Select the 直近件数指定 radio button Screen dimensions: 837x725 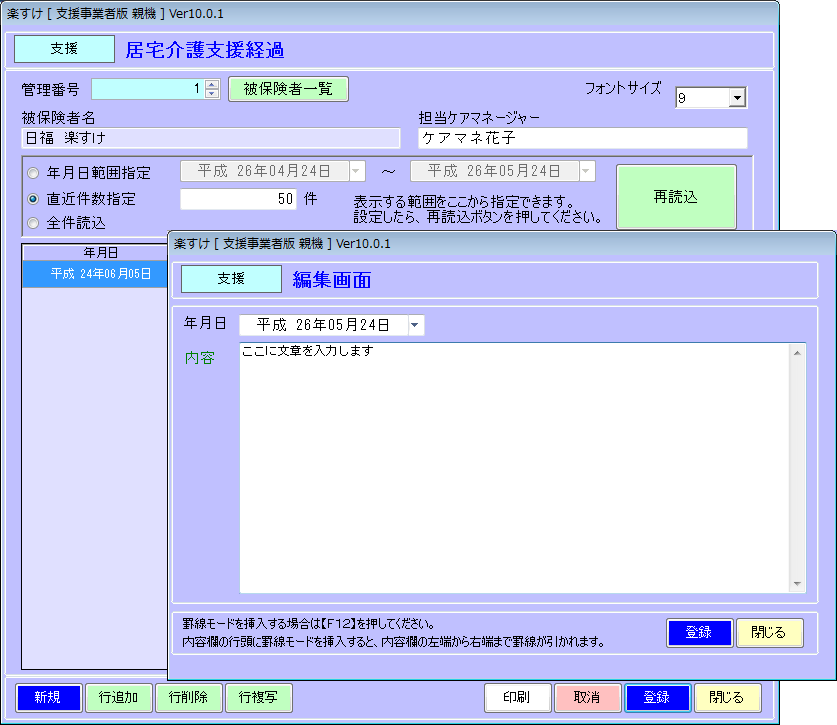[x=33, y=199]
